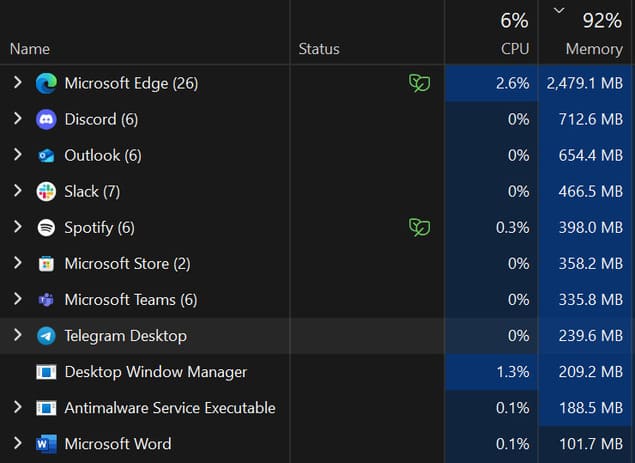This screenshot has height=463, width=635.
Task: Click the Spotify icon
Action: tap(46, 228)
